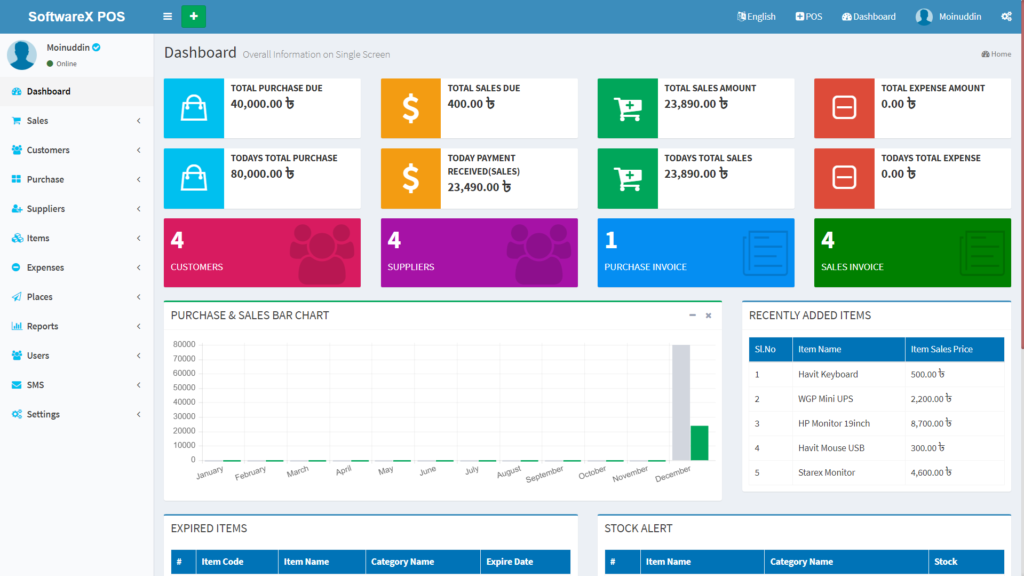Click the dollar icon on Total Sales Due card
This screenshot has width=1024, height=576.
(410, 108)
